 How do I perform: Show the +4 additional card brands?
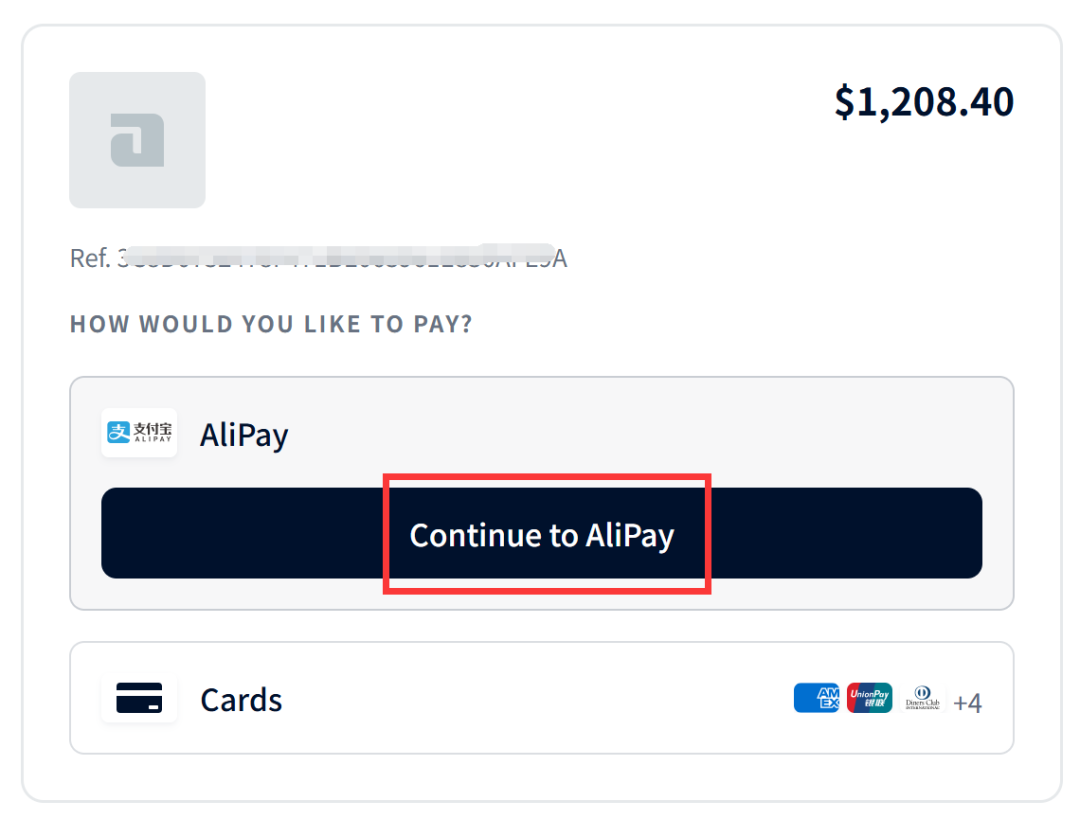(x=967, y=703)
